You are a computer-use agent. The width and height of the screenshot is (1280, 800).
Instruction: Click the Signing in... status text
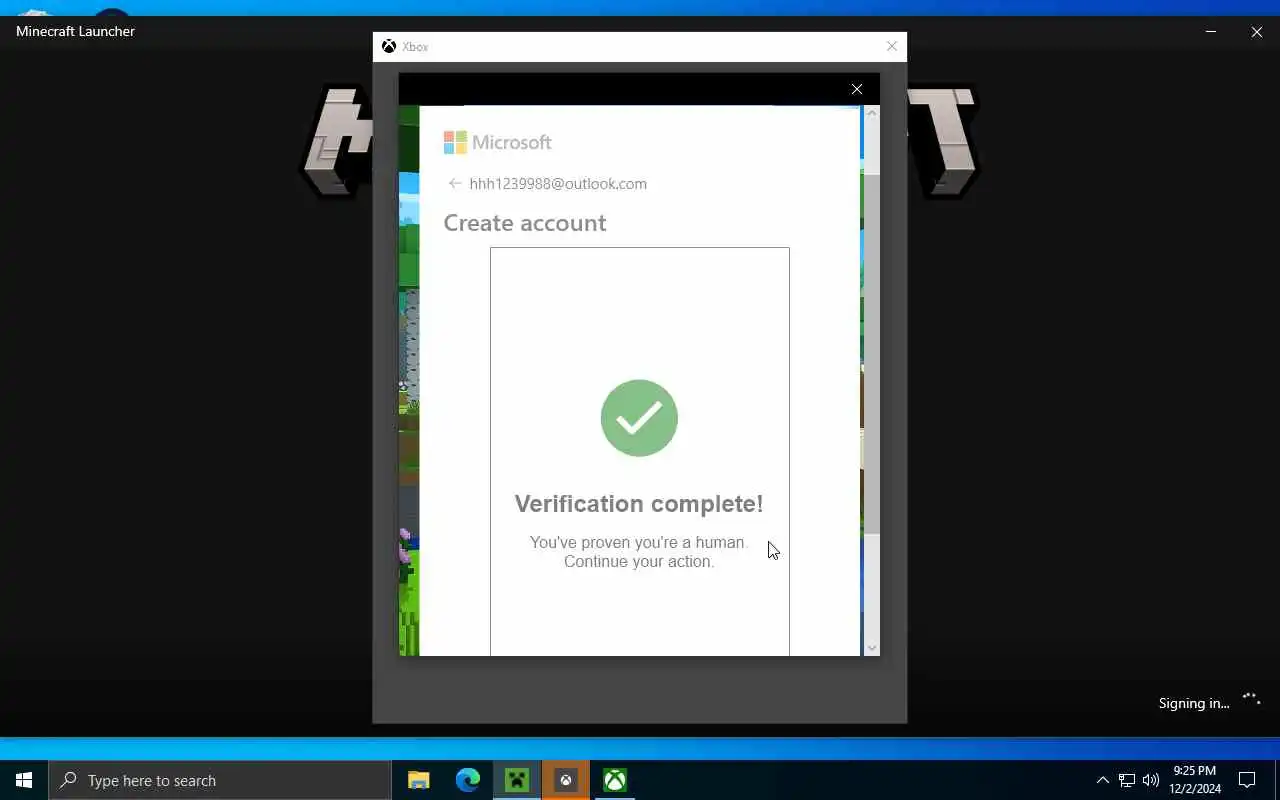1194,703
